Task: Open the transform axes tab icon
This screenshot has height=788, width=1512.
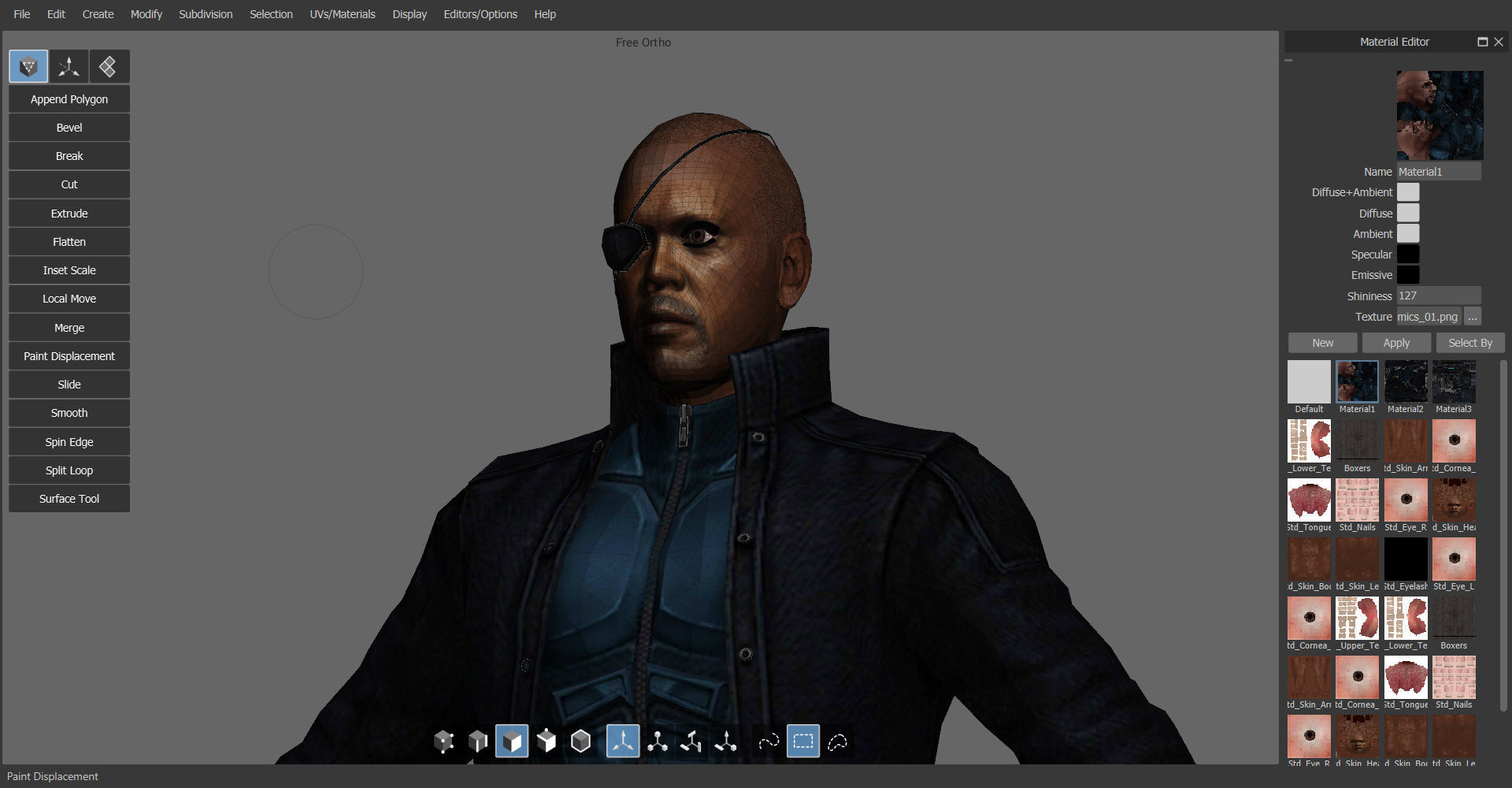Action: (x=69, y=67)
